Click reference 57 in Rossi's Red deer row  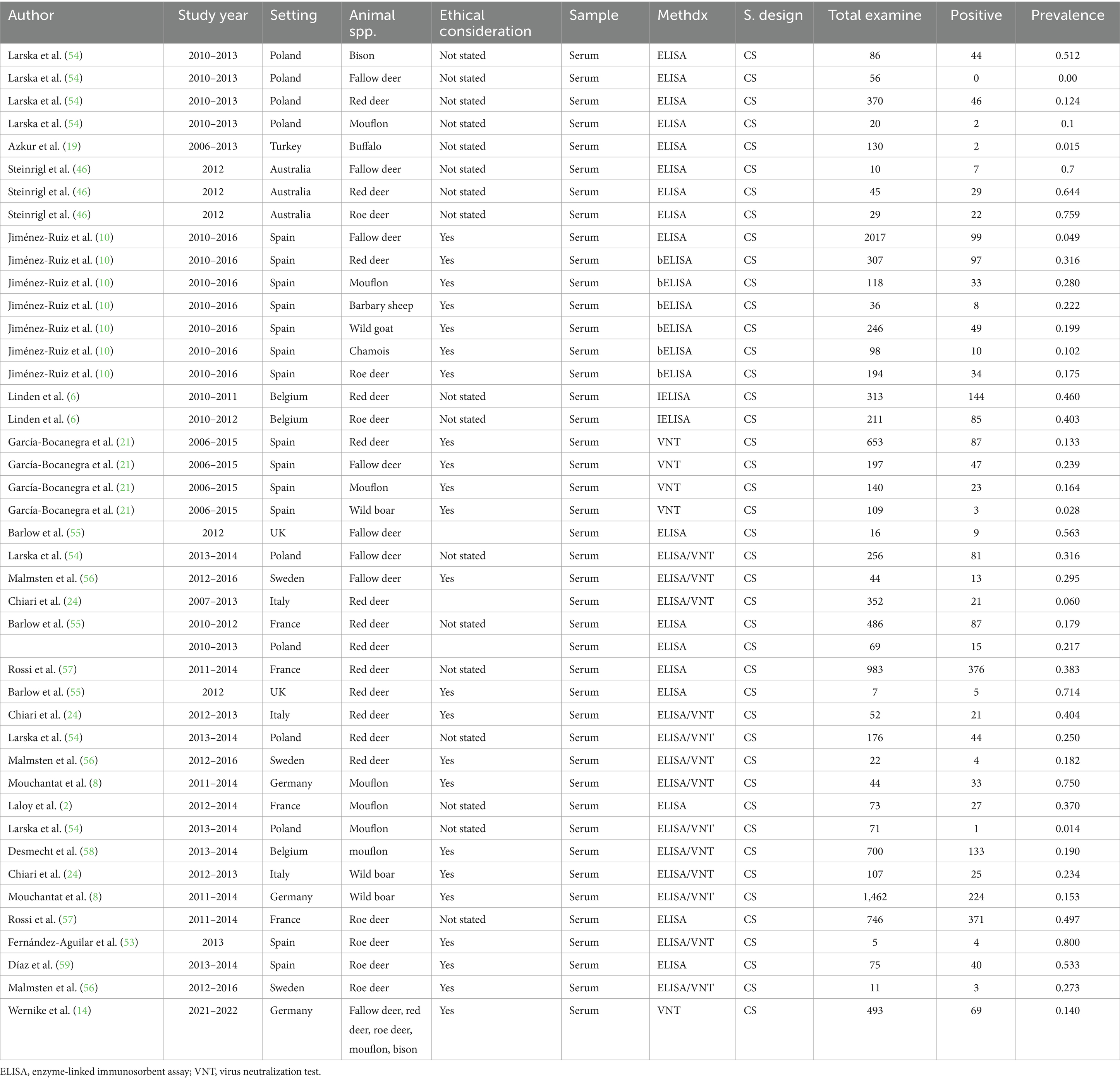click(x=67, y=669)
